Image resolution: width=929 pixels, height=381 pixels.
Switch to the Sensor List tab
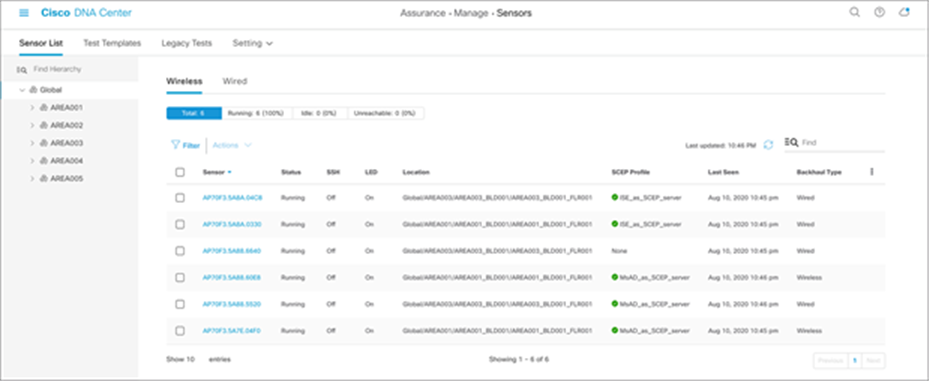(41, 43)
